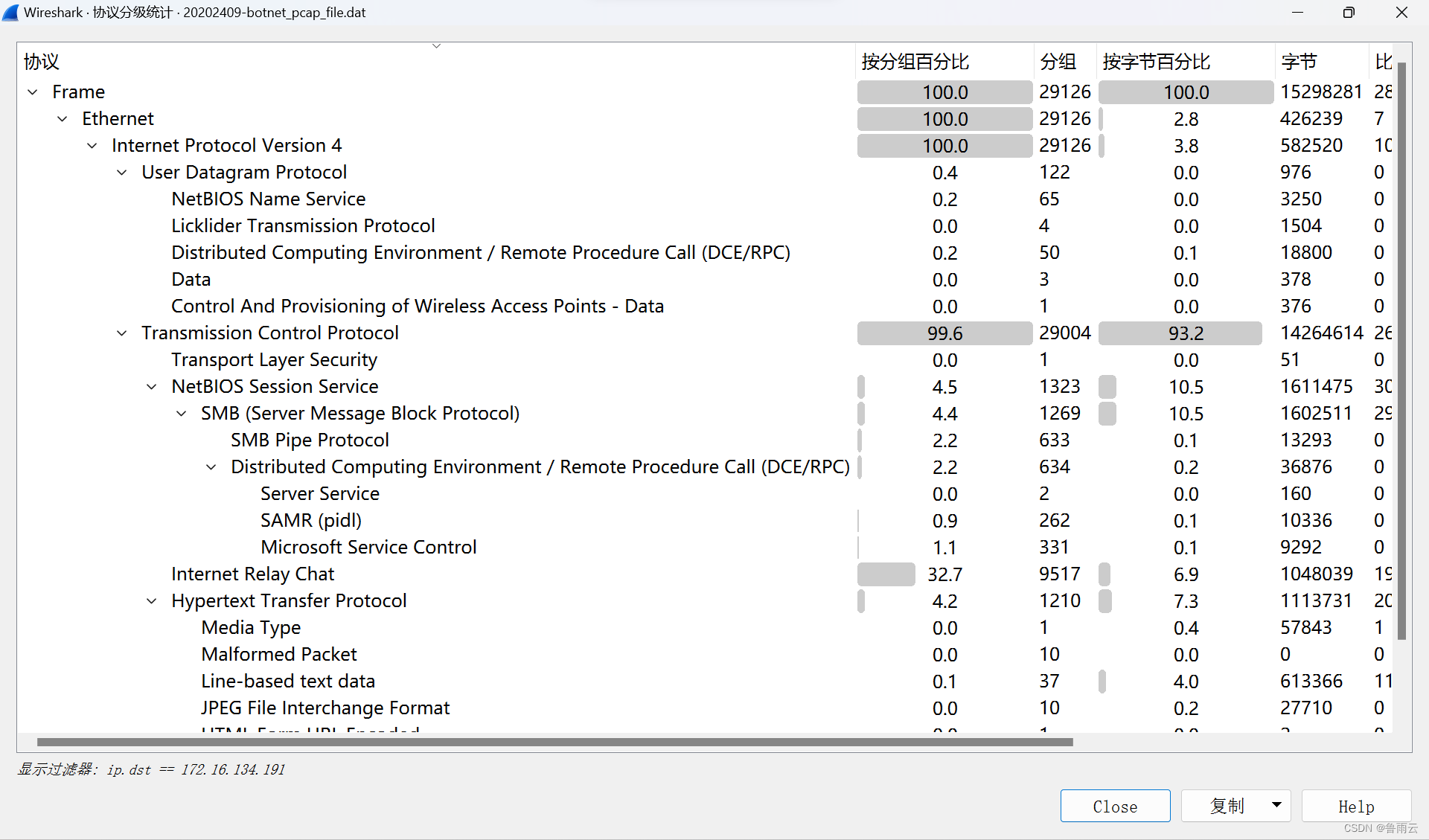1429x840 pixels.
Task: Collapse Internet Protocol Version 4 node
Action: coord(92,146)
